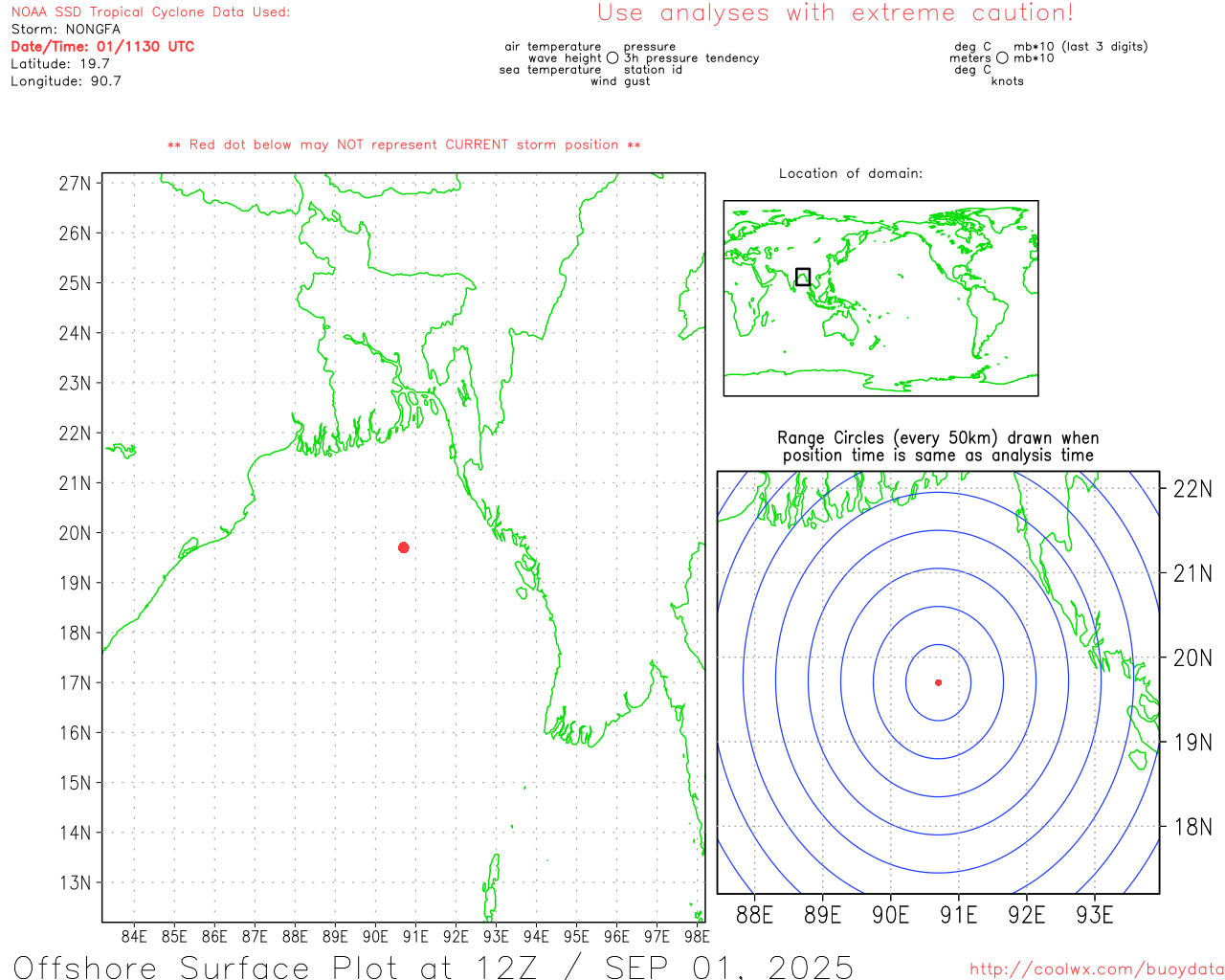The height and width of the screenshot is (980, 1225).
Task: Click the 98E longitude label on main map
Action: pyautogui.click(x=697, y=936)
